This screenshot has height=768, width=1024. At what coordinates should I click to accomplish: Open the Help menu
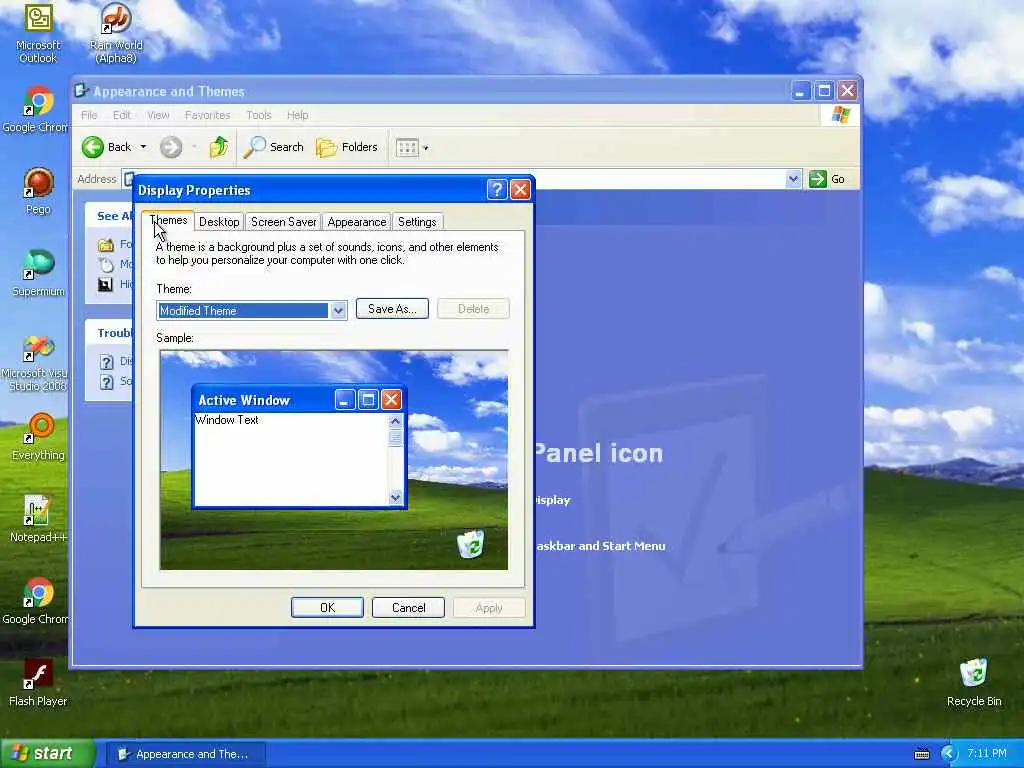297,116
